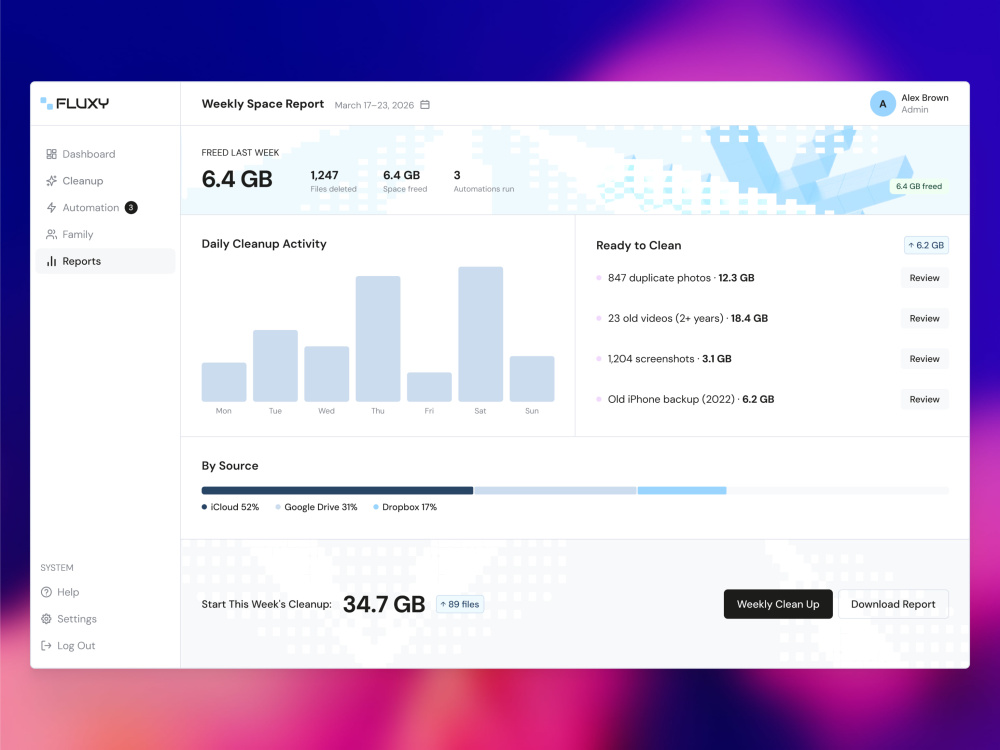The height and width of the screenshot is (750, 1000).
Task: Open the Family section
Action: 105,234
